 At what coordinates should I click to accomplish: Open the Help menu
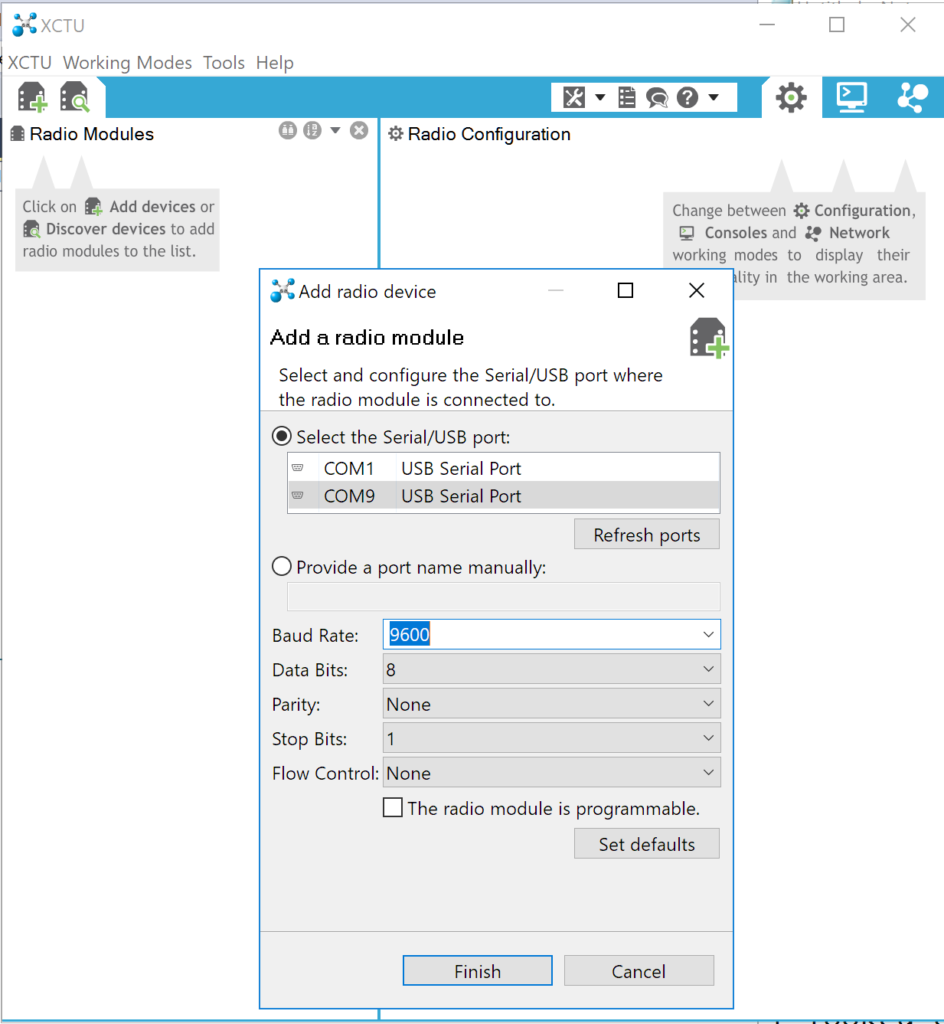coord(275,63)
